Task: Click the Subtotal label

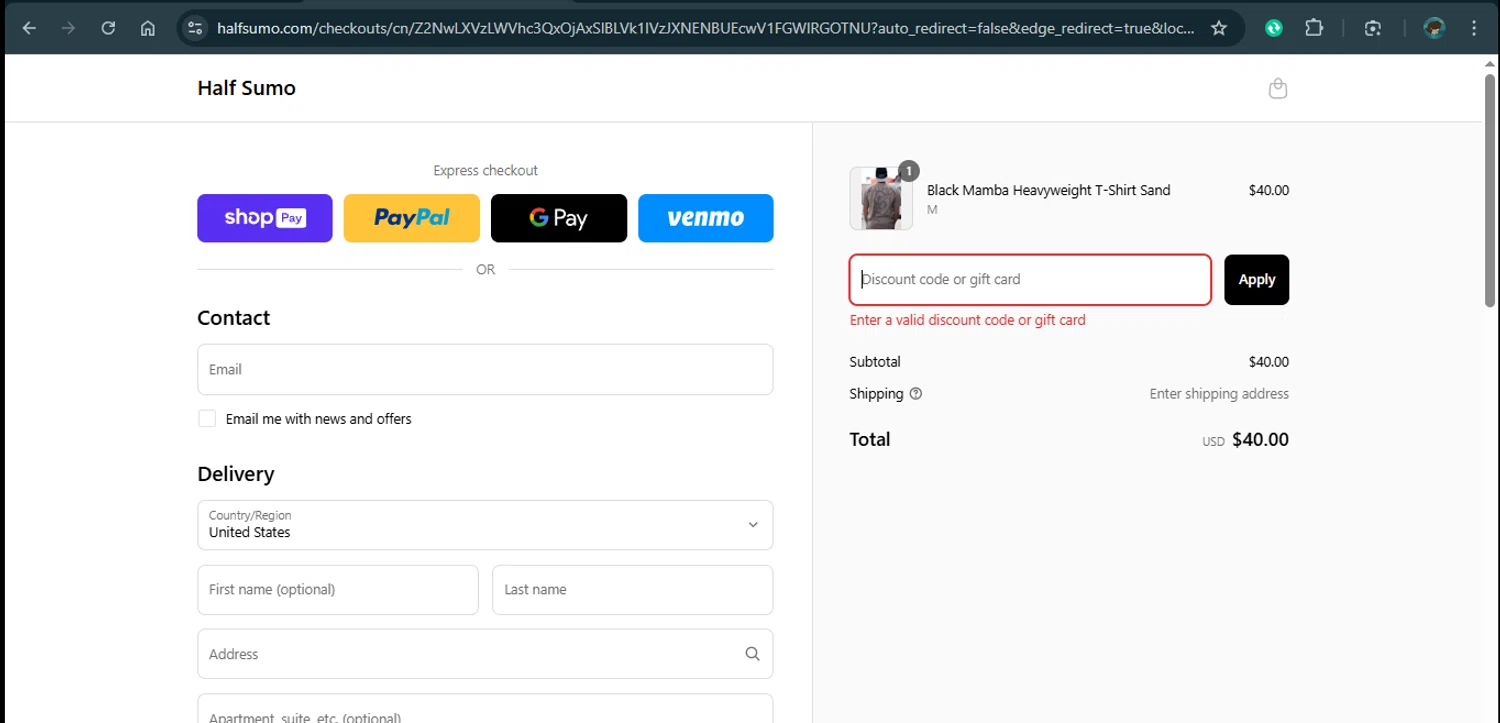Action: point(875,362)
